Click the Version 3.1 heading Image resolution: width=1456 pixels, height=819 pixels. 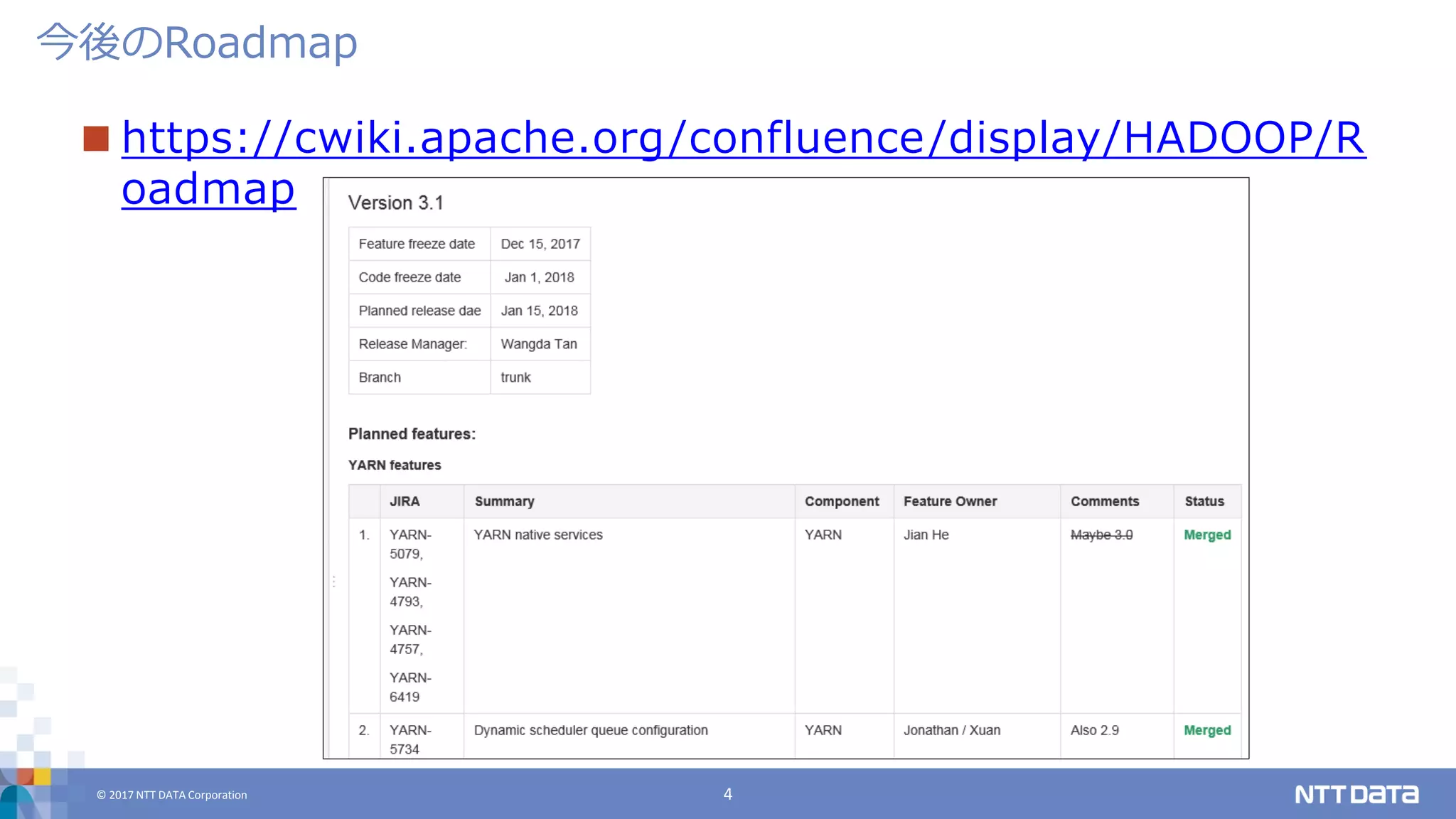point(395,203)
